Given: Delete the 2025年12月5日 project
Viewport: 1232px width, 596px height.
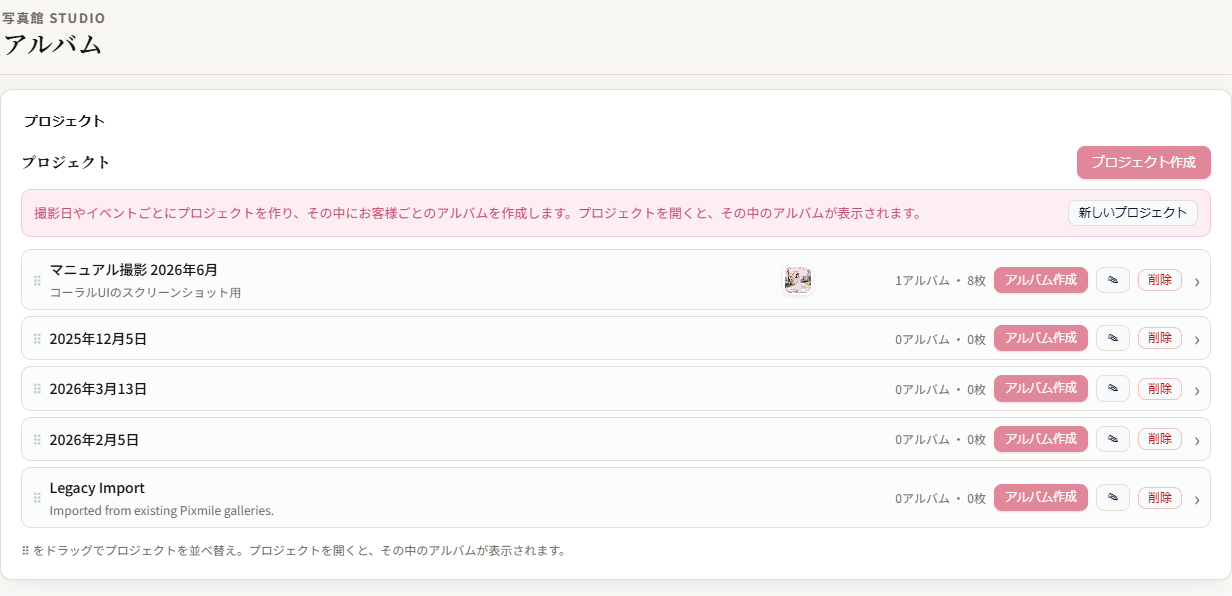Looking at the screenshot, I should [1160, 338].
